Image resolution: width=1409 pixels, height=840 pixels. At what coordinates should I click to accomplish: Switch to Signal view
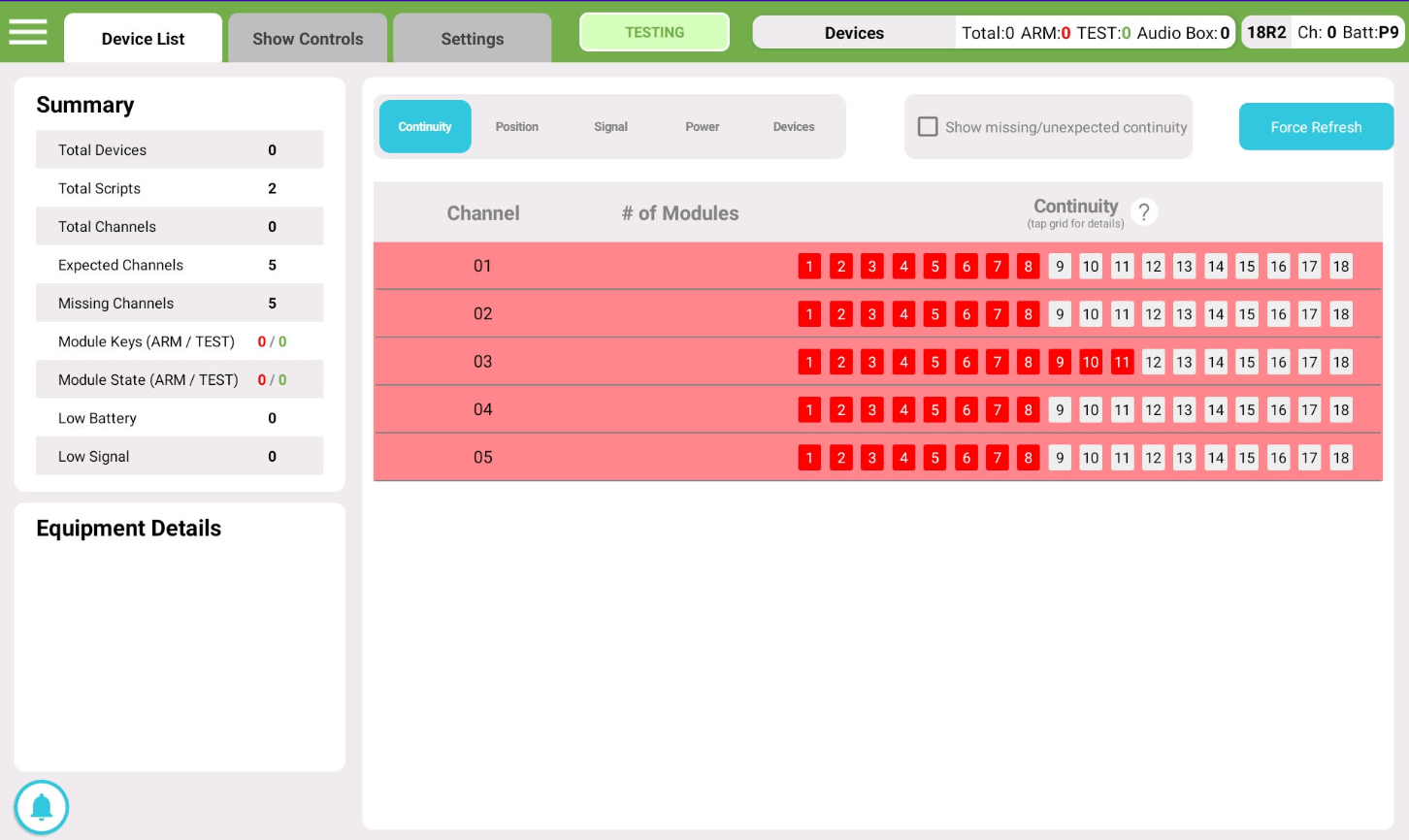click(610, 127)
